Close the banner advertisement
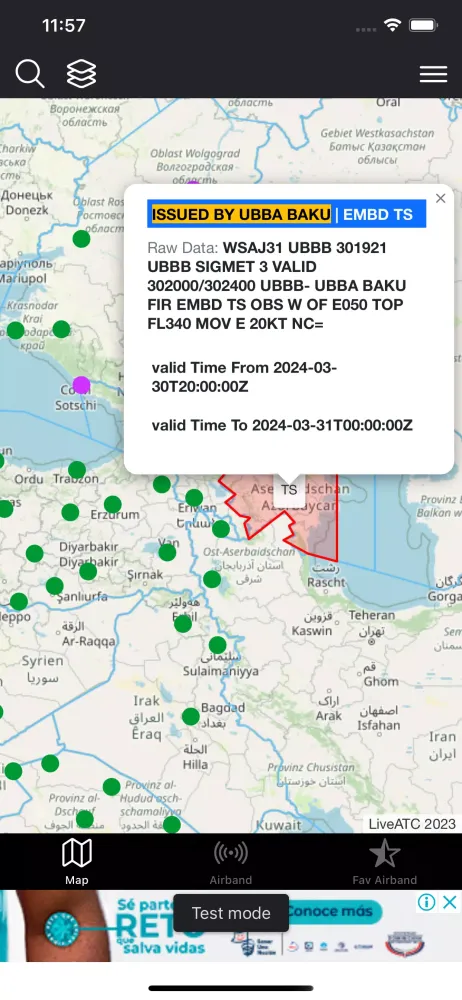 pyautogui.click(x=450, y=902)
